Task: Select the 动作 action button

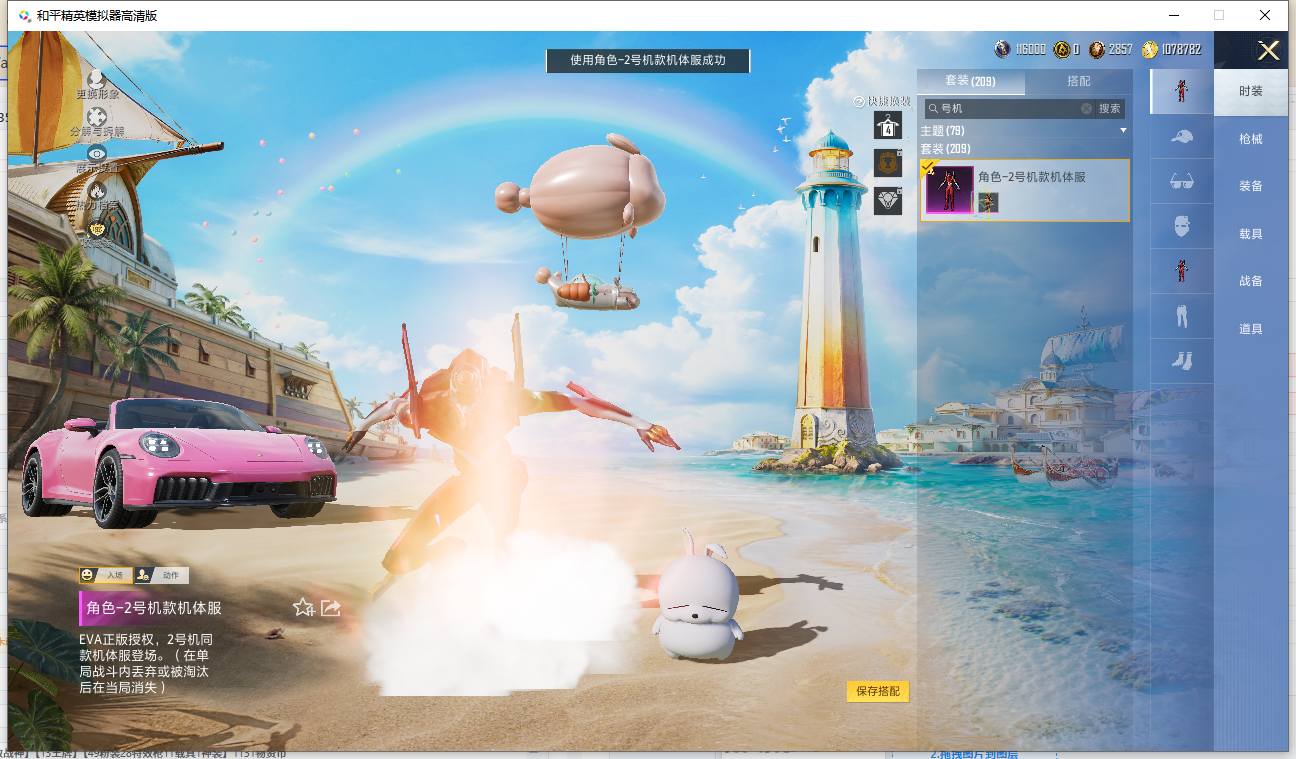Action: [x=161, y=575]
